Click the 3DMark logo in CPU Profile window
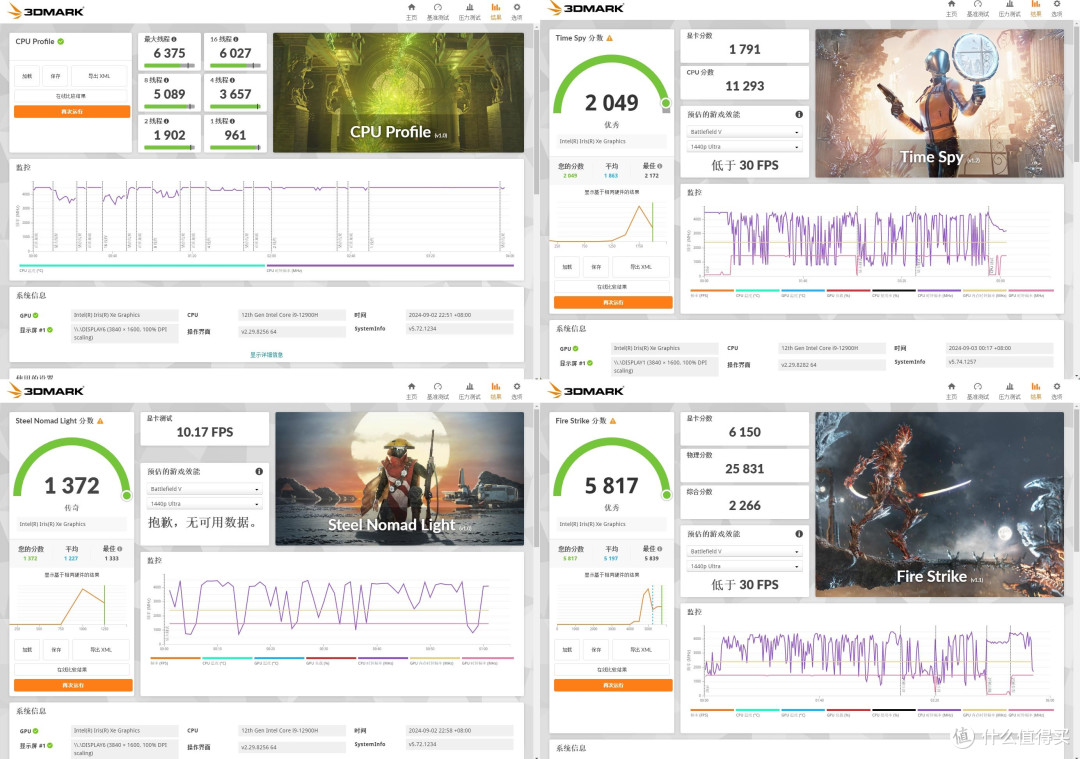The height and width of the screenshot is (759, 1080). click(46, 11)
